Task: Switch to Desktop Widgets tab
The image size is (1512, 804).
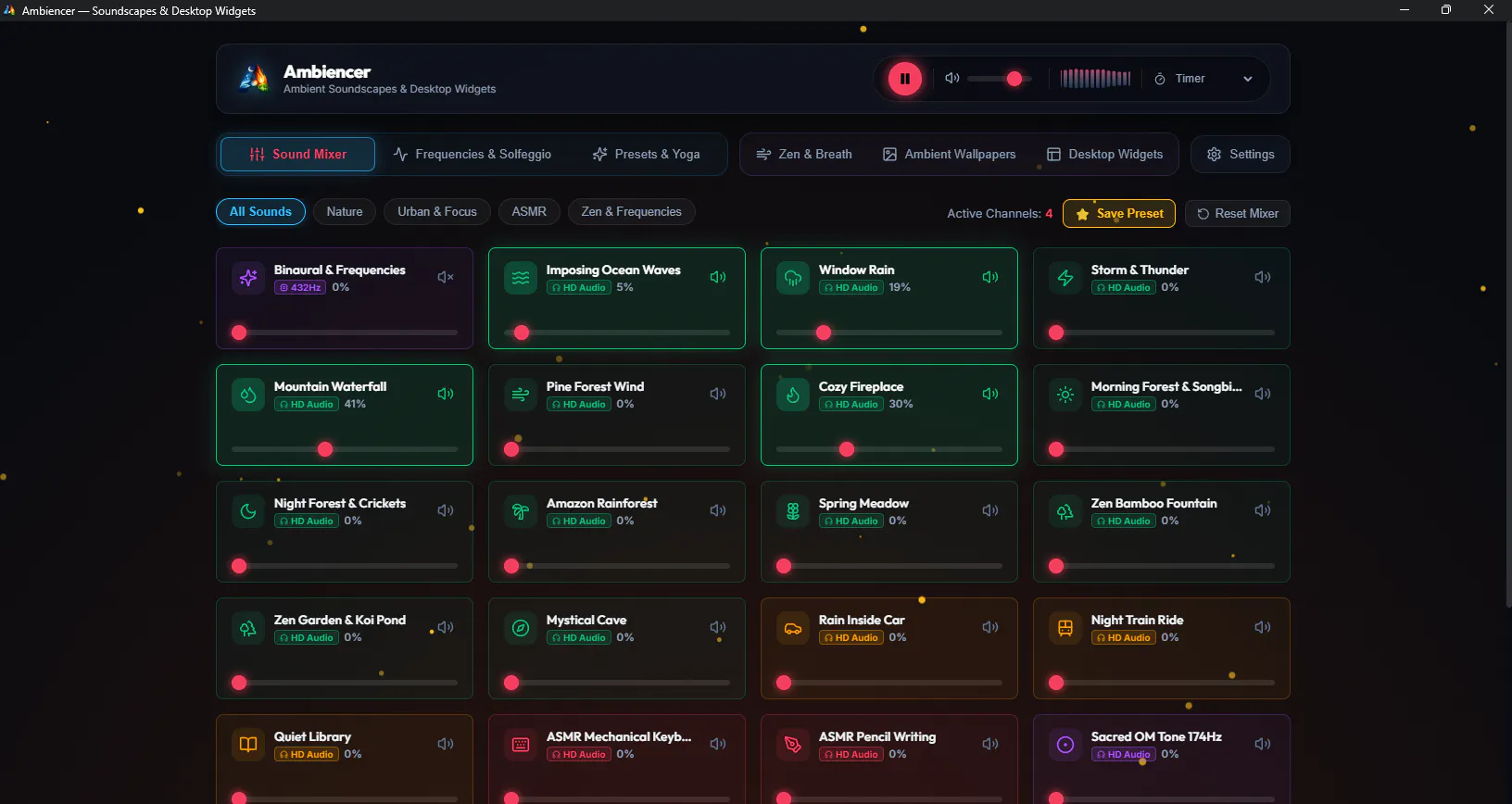Action: point(1104,155)
